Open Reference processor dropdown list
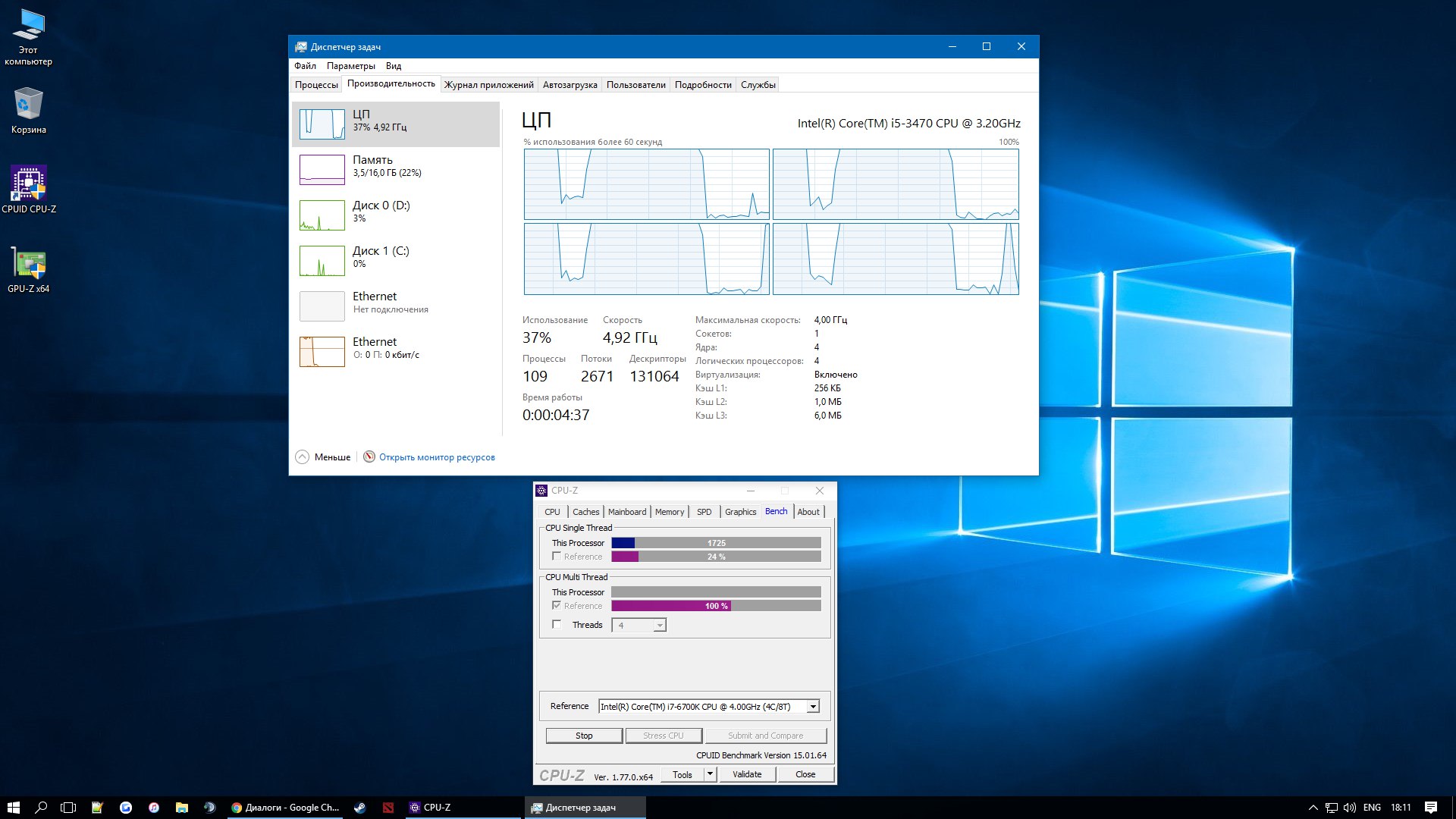The height and width of the screenshot is (819, 1456). (813, 707)
